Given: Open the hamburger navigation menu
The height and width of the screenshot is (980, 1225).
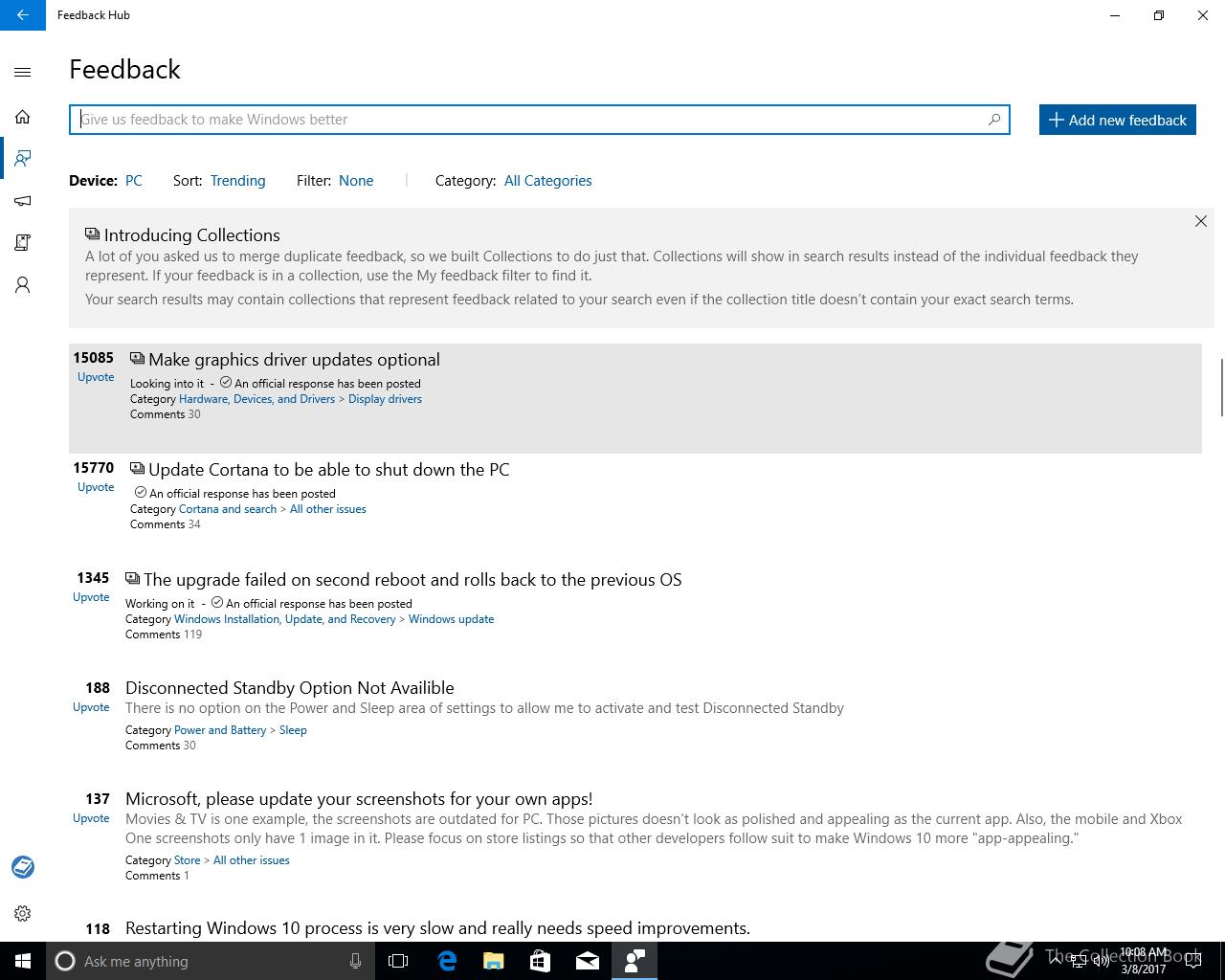Looking at the screenshot, I should [23, 72].
